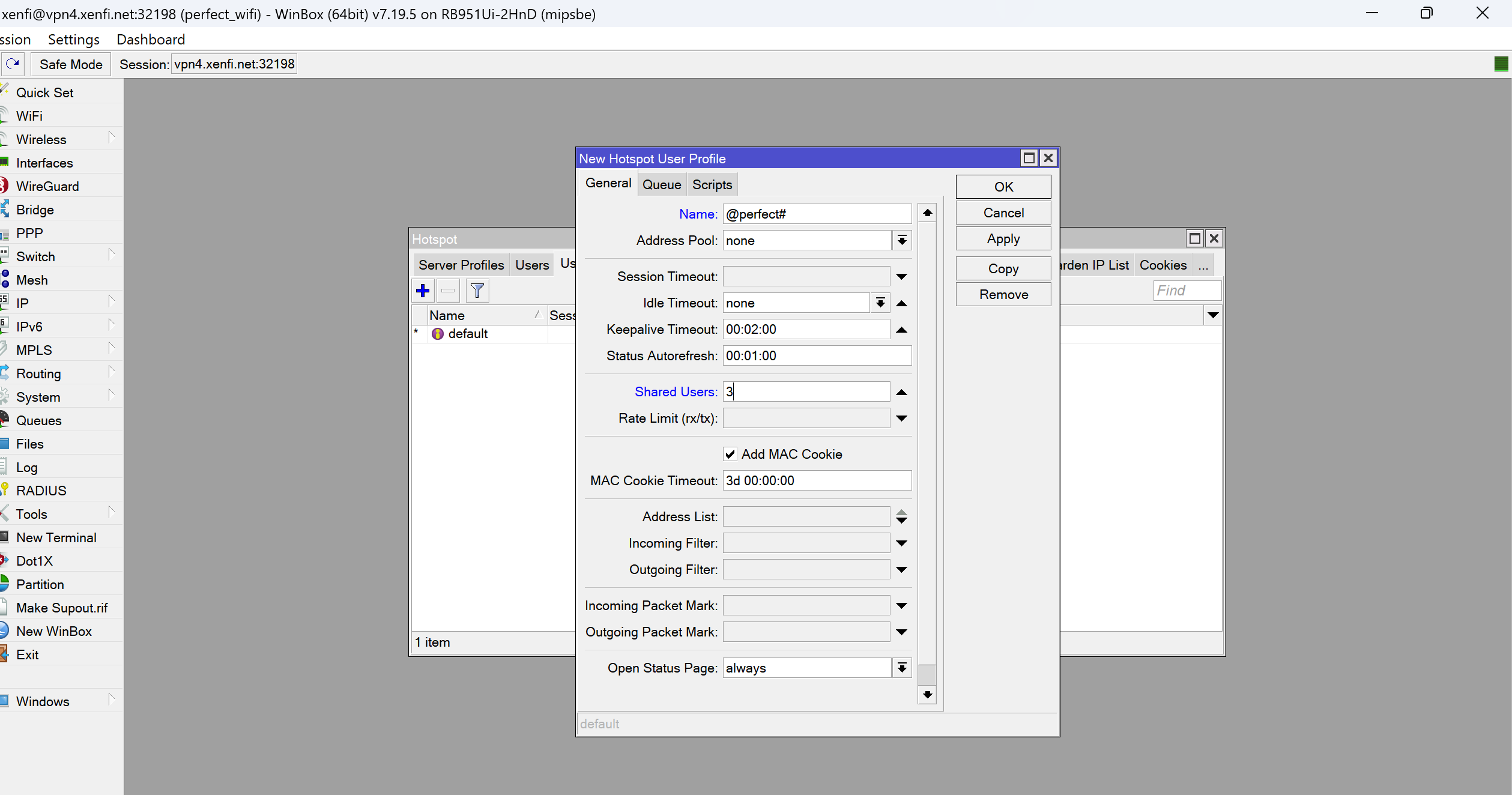This screenshot has height=795, width=1512.
Task: Open the Open Status Page dropdown
Action: (901, 668)
